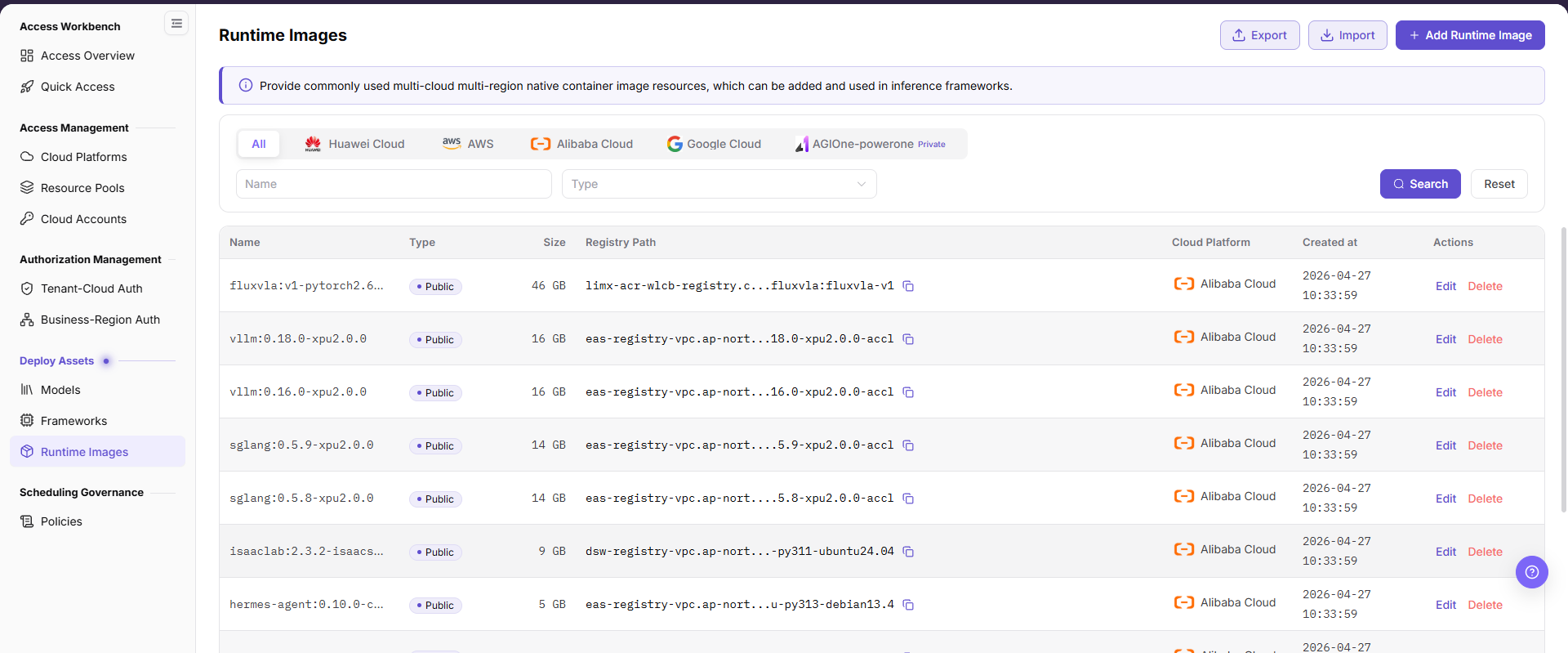Click the Business-Region Auth hierarchy icon

(x=27, y=320)
